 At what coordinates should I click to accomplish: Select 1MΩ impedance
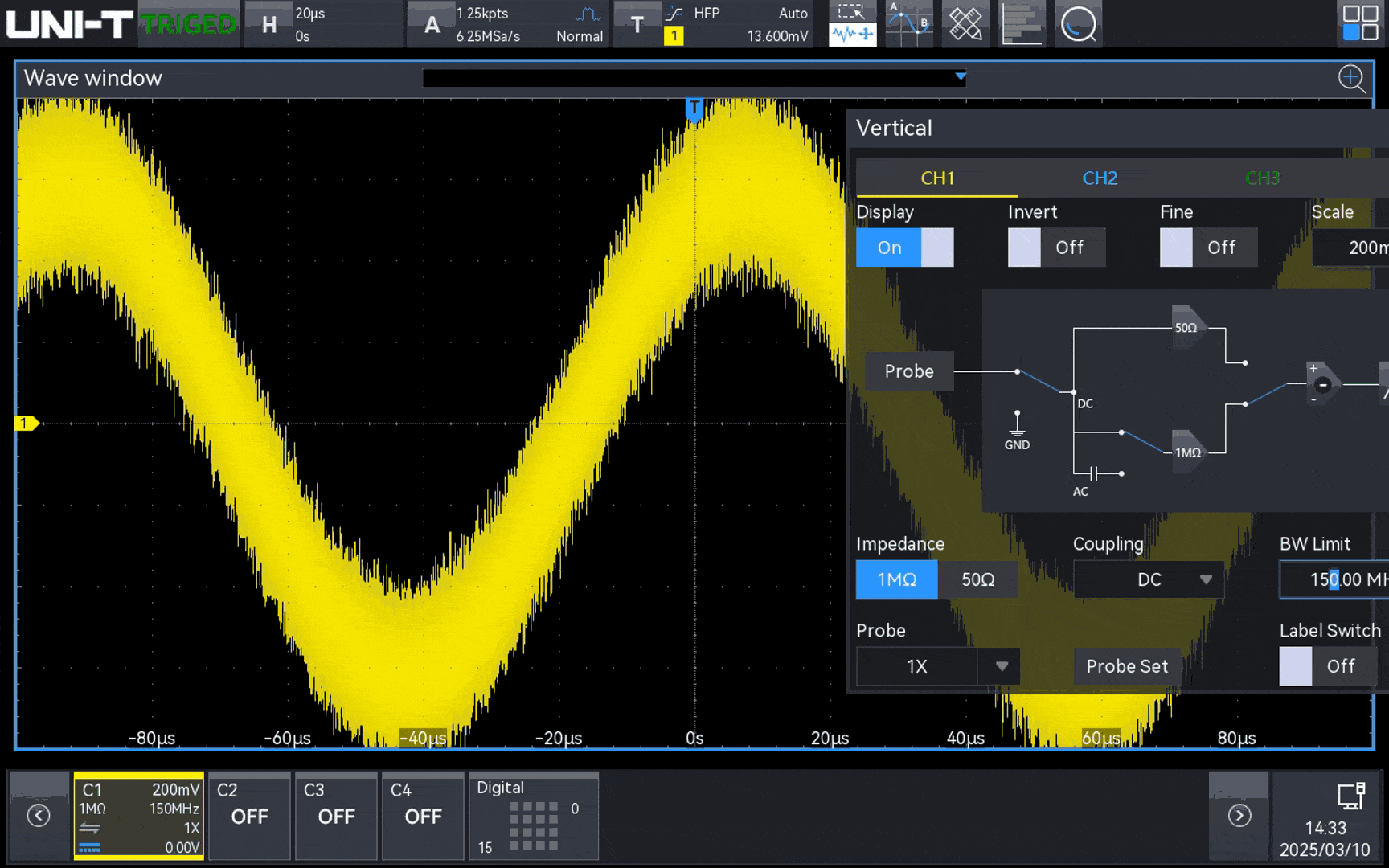tap(896, 579)
